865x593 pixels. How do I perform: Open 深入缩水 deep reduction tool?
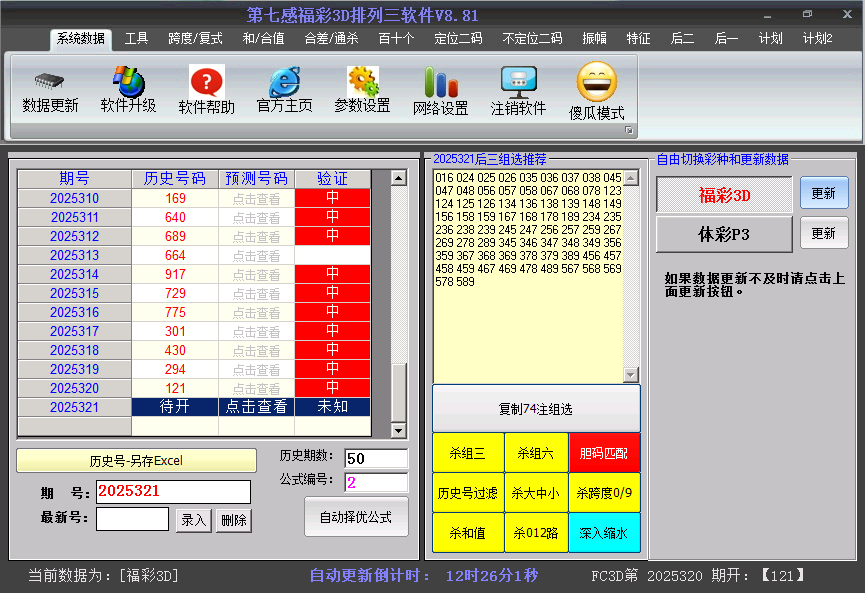605,532
